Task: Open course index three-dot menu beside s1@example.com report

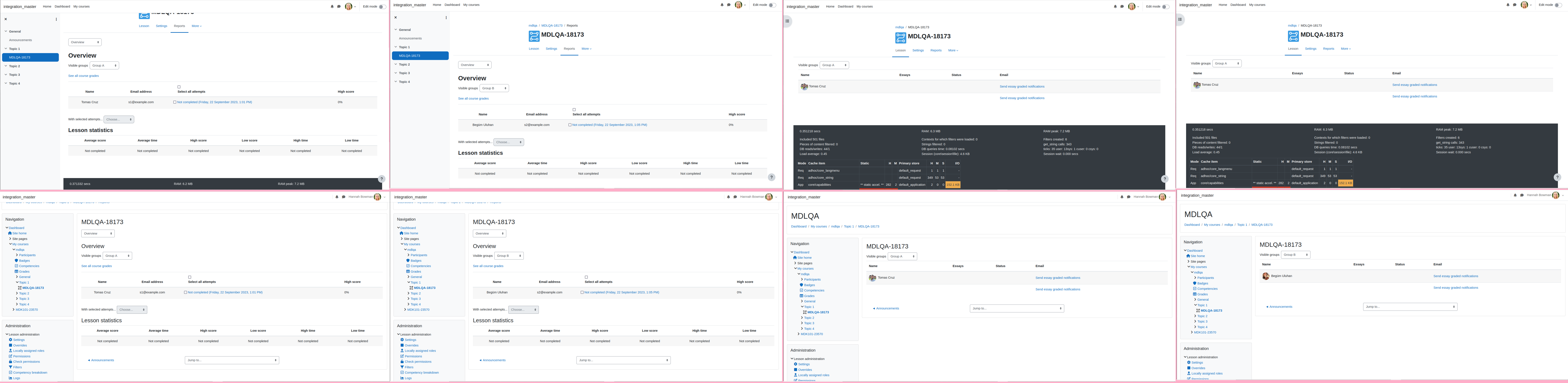Action: click(56, 19)
